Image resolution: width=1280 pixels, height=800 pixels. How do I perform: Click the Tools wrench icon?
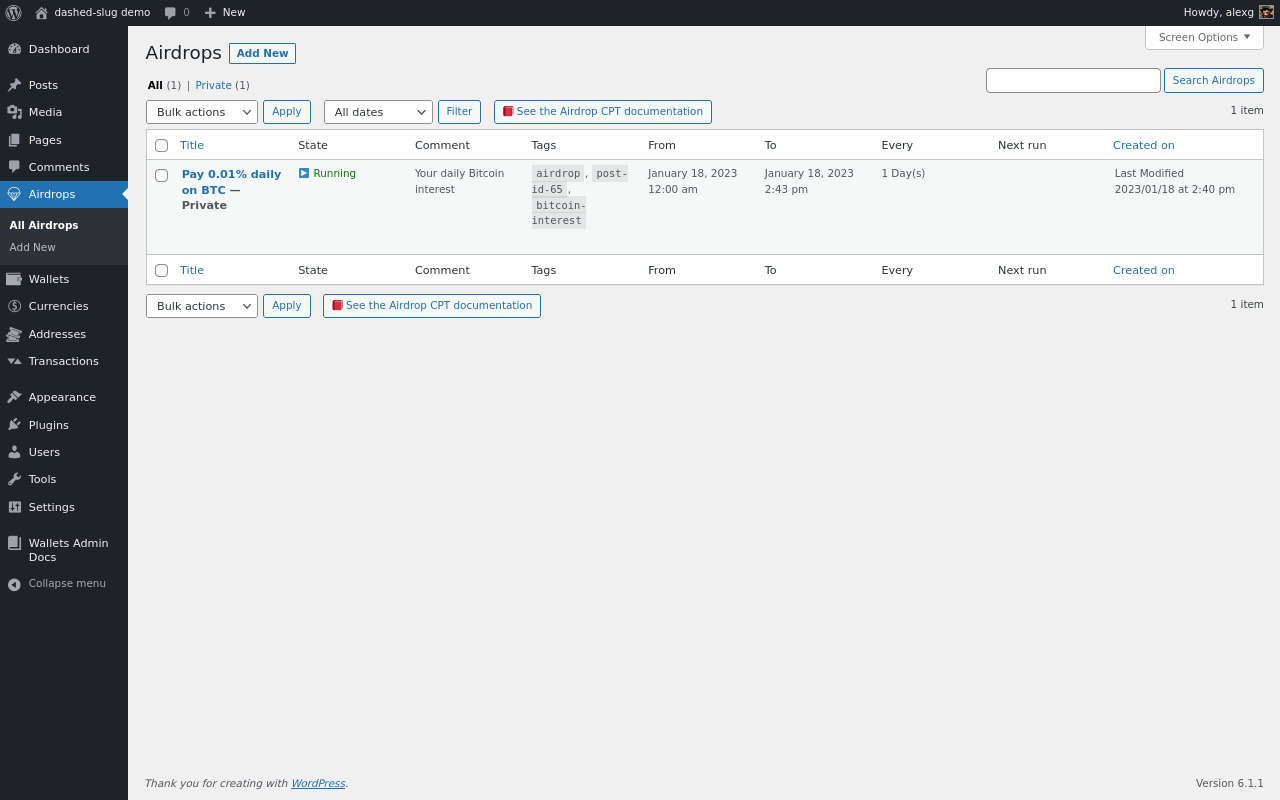coord(14,479)
